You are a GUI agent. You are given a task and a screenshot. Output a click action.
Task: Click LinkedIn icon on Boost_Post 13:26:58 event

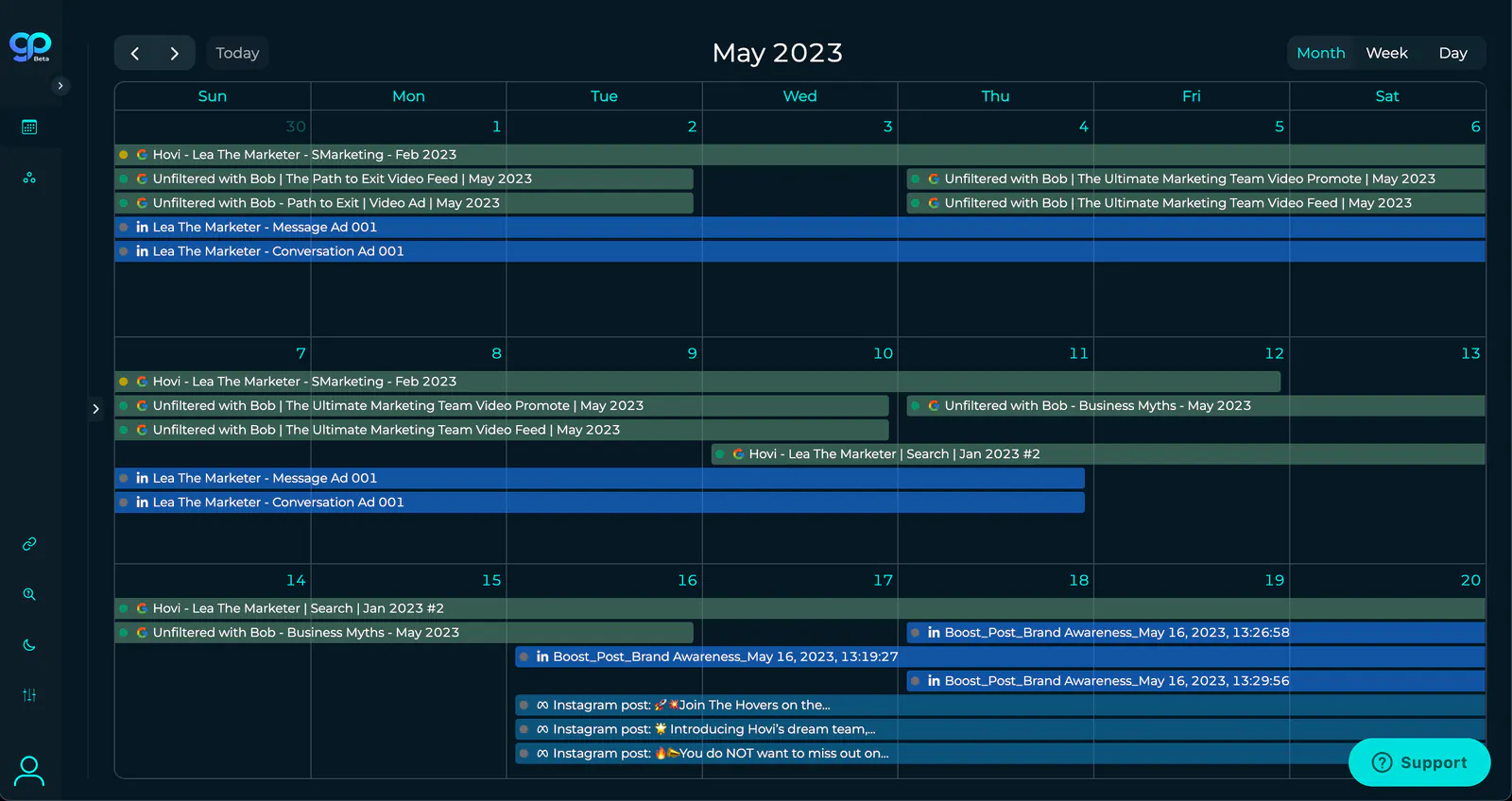pyautogui.click(x=934, y=633)
